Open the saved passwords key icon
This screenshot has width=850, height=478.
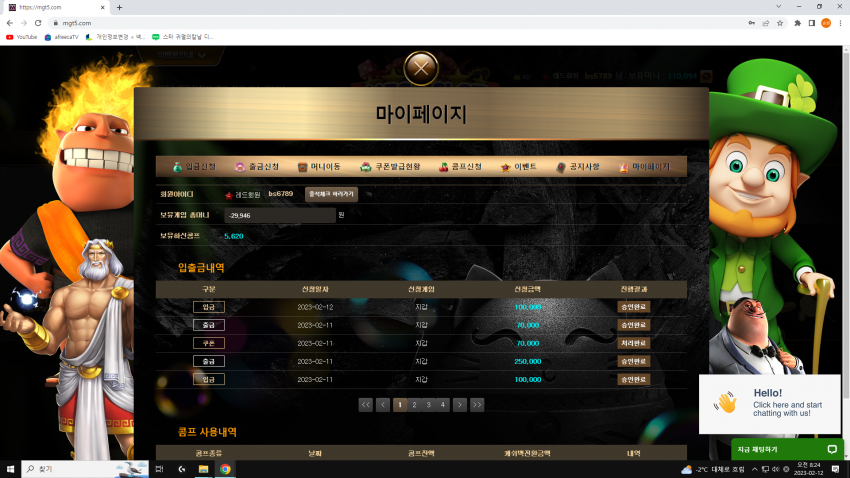click(751, 23)
